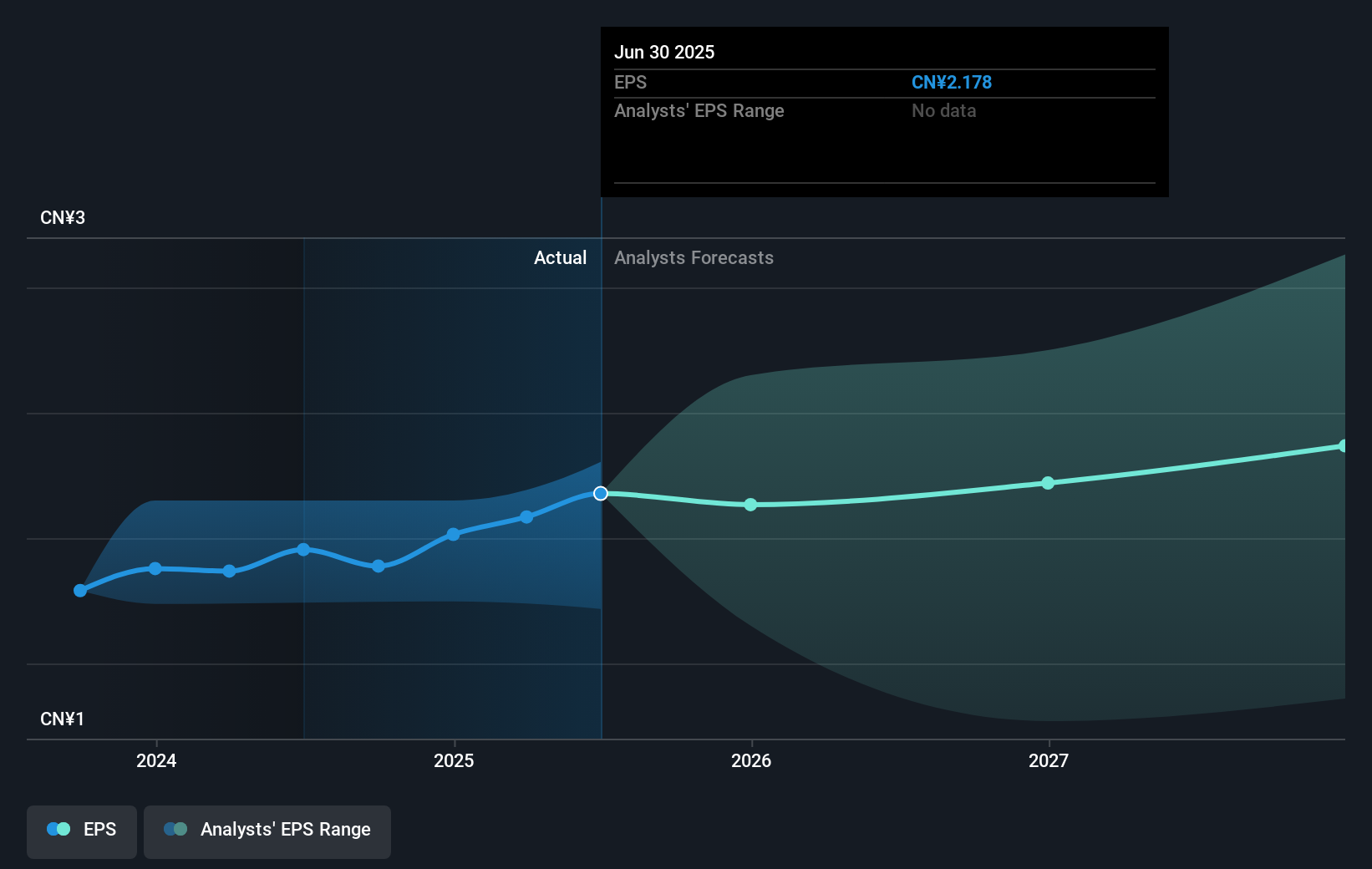The image size is (1372, 869).
Task: Click the 2025 x-axis year label
Action: pyautogui.click(x=454, y=760)
